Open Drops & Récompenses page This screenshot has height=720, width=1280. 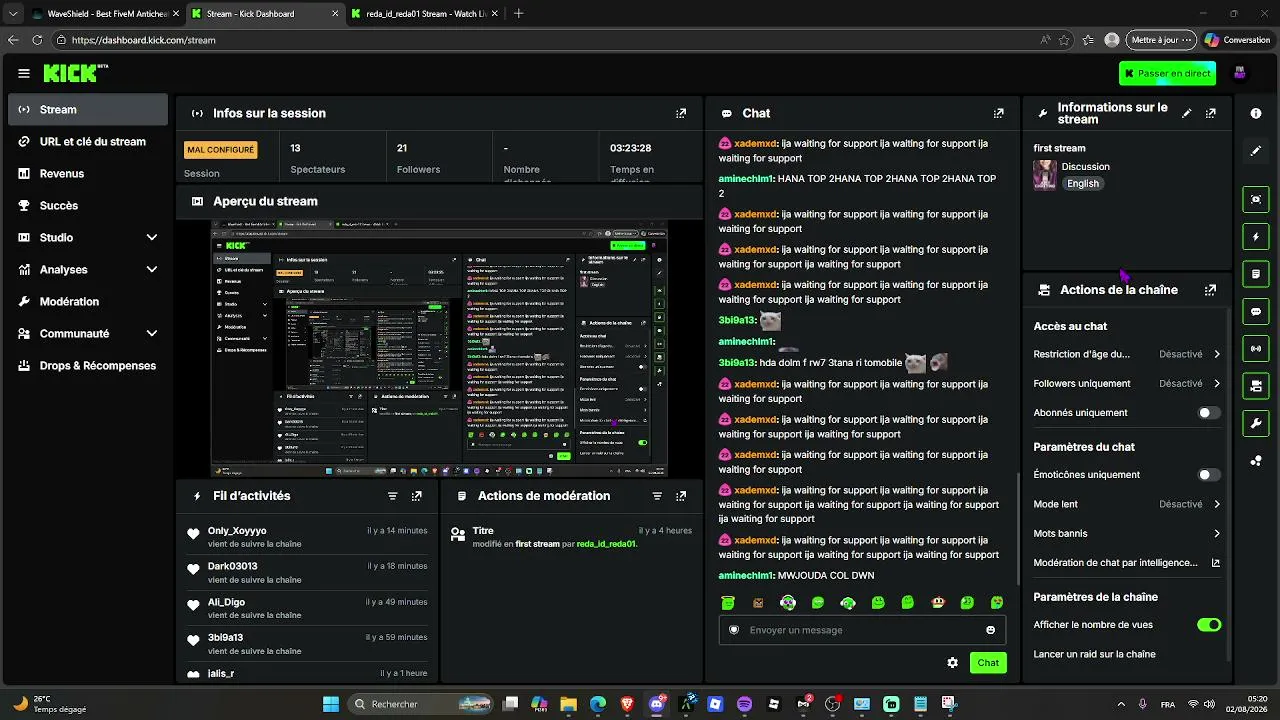88,366
